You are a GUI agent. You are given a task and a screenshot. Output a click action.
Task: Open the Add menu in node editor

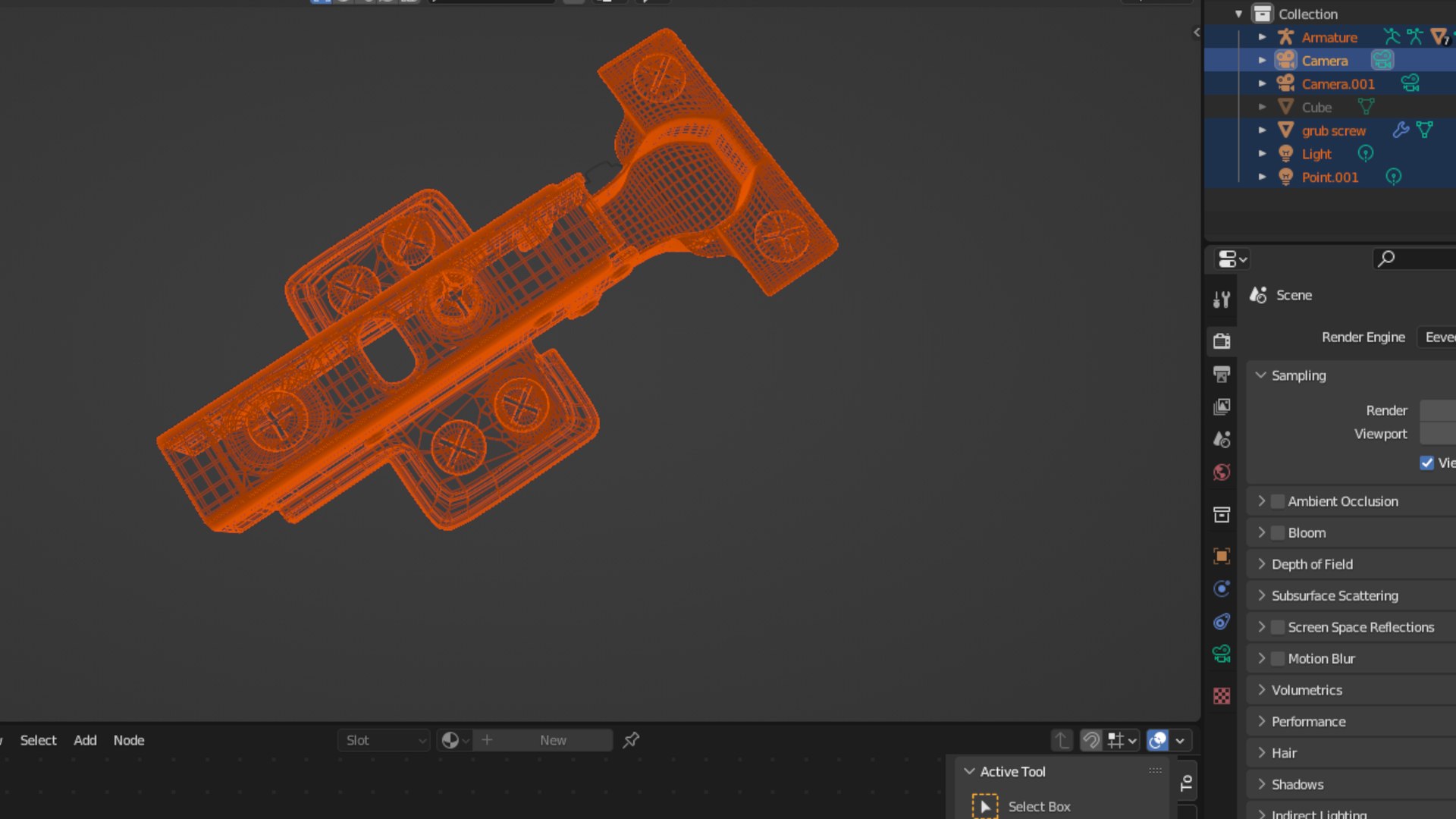coord(85,740)
